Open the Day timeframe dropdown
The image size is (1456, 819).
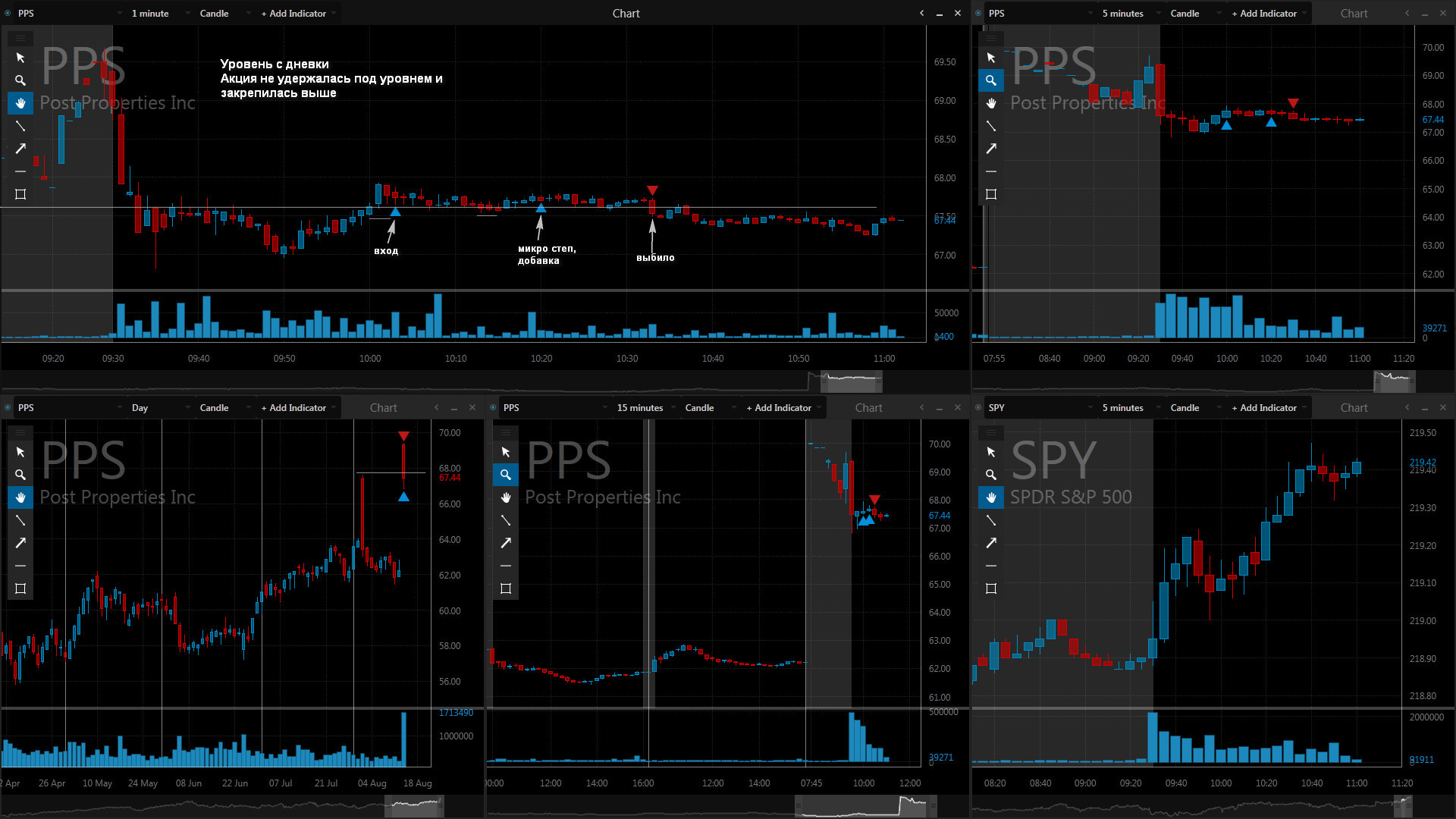point(161,407)
